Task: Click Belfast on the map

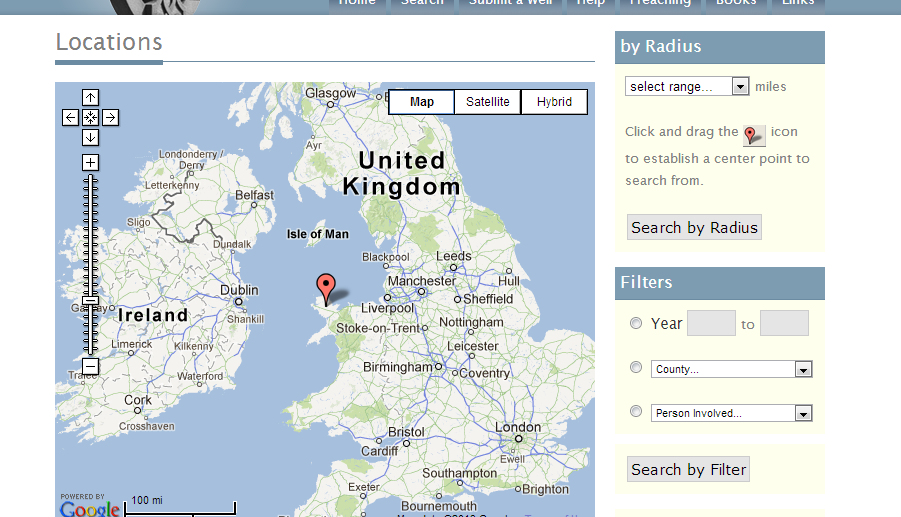Action: click(255, 195)
